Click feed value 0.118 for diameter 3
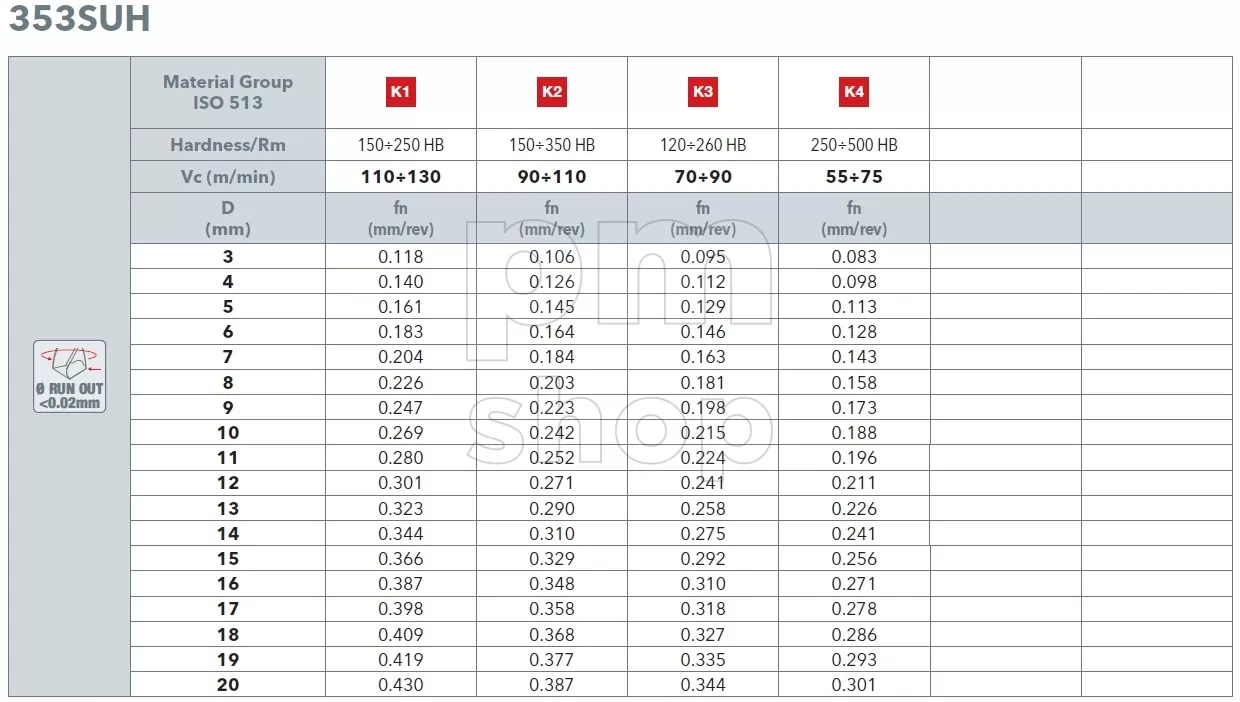Image resolution: width=1240 pixels, height=702 pixels. coord(401,257)
